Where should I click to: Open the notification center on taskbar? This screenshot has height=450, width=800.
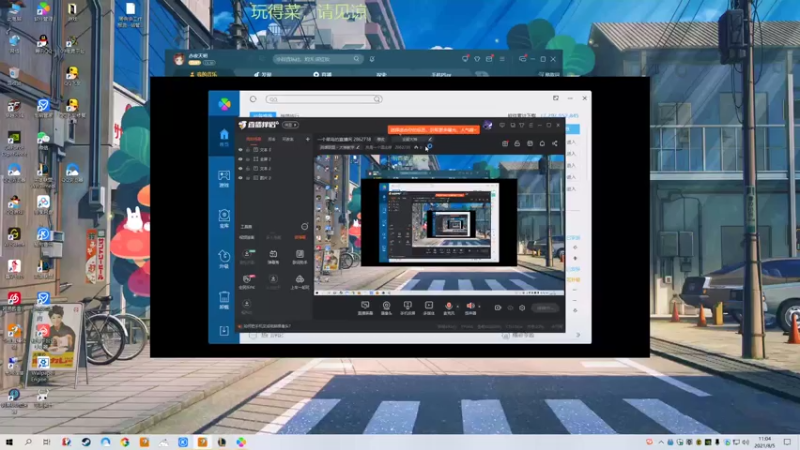(788, 442)
